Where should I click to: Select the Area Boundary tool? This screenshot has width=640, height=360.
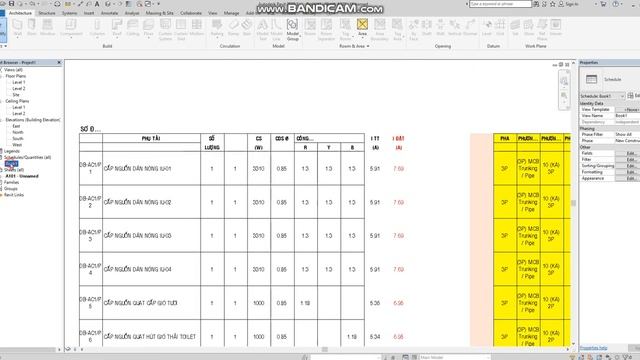pyautogui.click(x=380, y=29)
